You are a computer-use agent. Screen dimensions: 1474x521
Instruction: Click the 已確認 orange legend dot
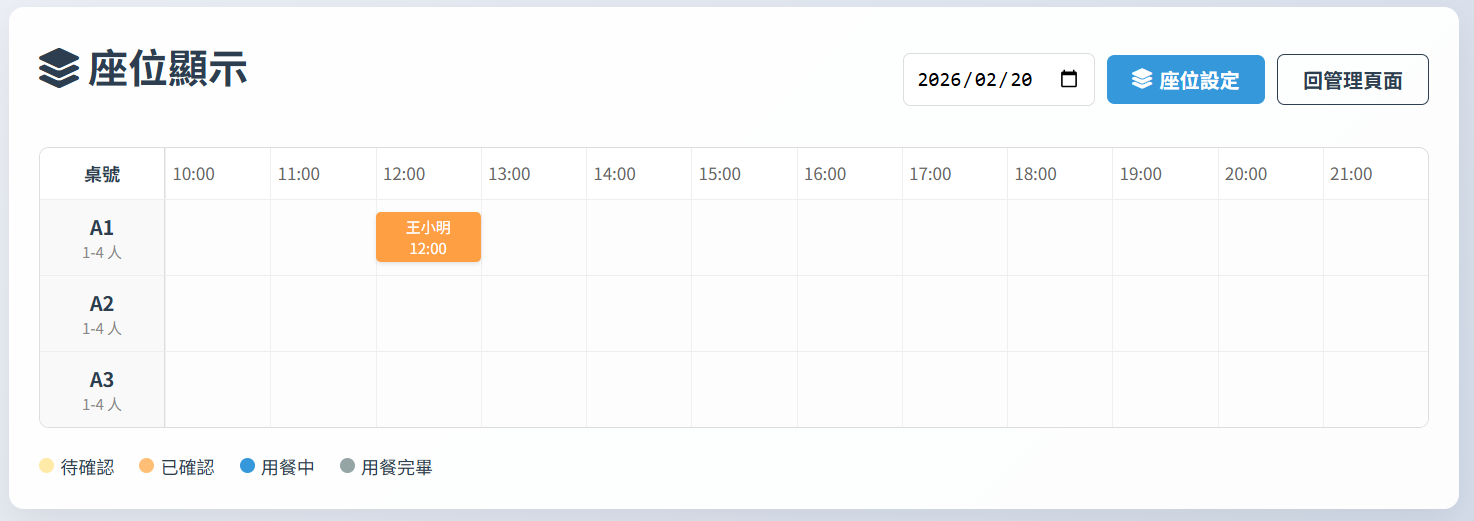click(146, 466)
